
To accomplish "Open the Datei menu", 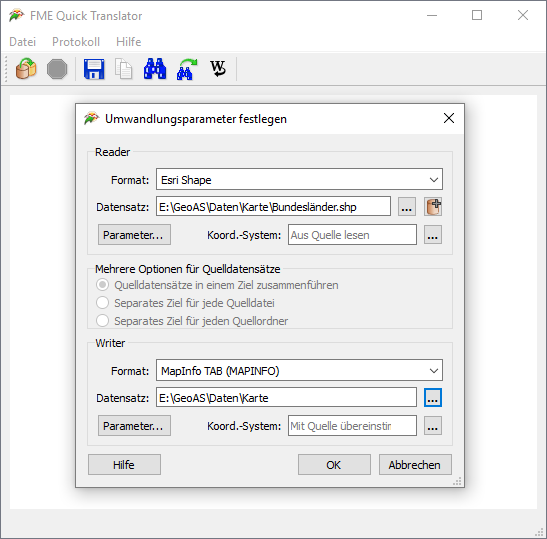I will (22, 42).
